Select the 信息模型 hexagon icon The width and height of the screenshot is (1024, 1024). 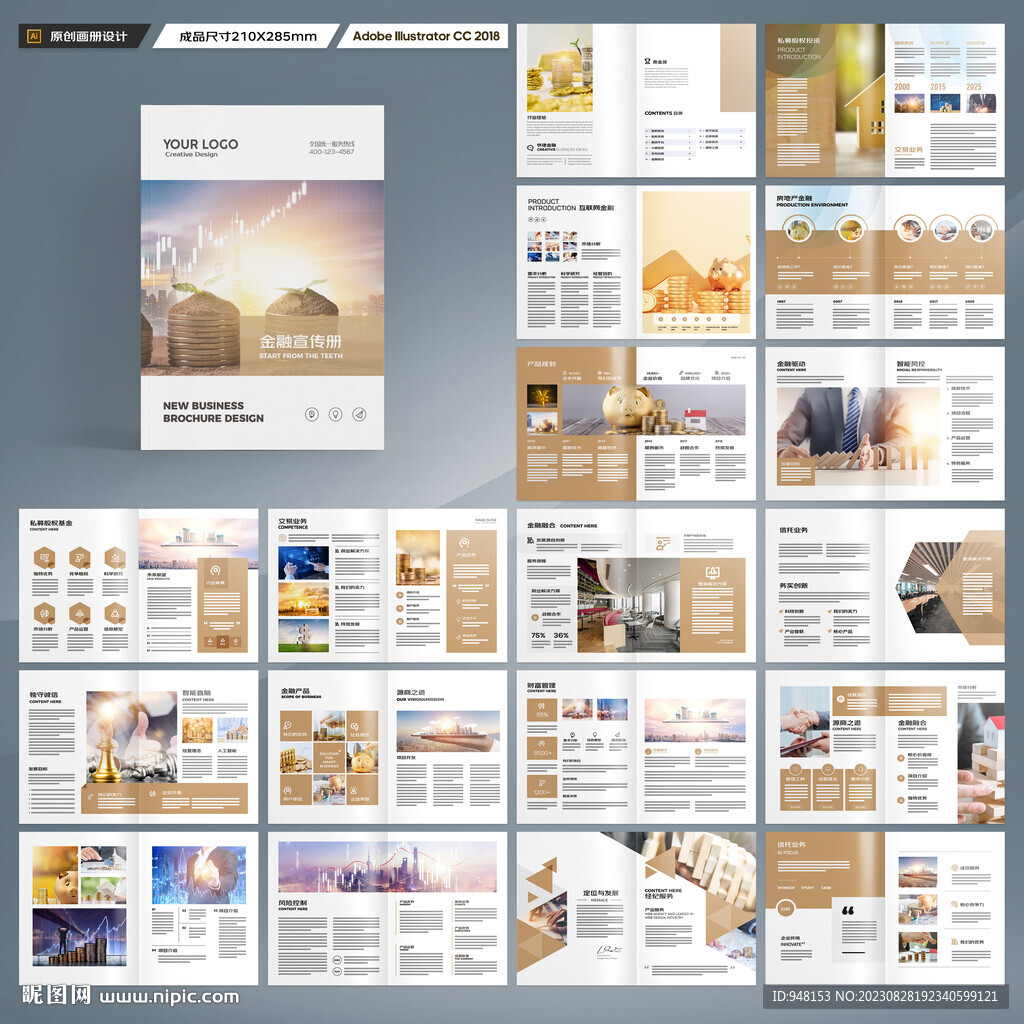point(115,613)
